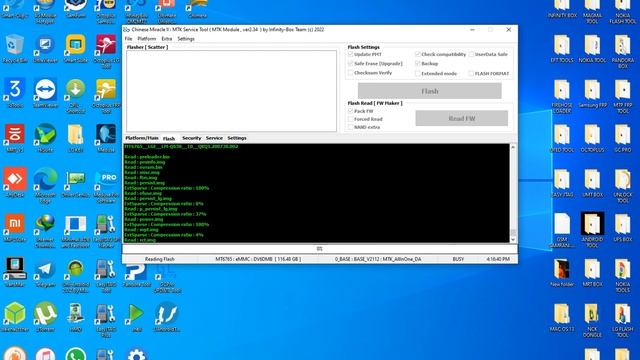Open the Recycle Bin desktop icon
640x360 pixels.
[15, 48]
